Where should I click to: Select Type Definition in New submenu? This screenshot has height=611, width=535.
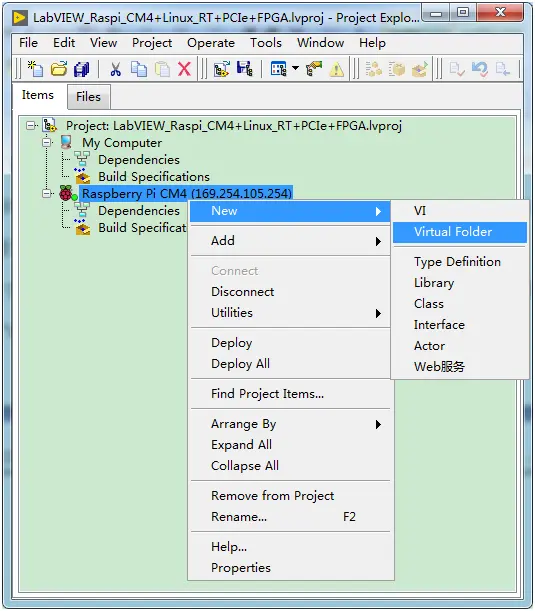coord(460,262)
